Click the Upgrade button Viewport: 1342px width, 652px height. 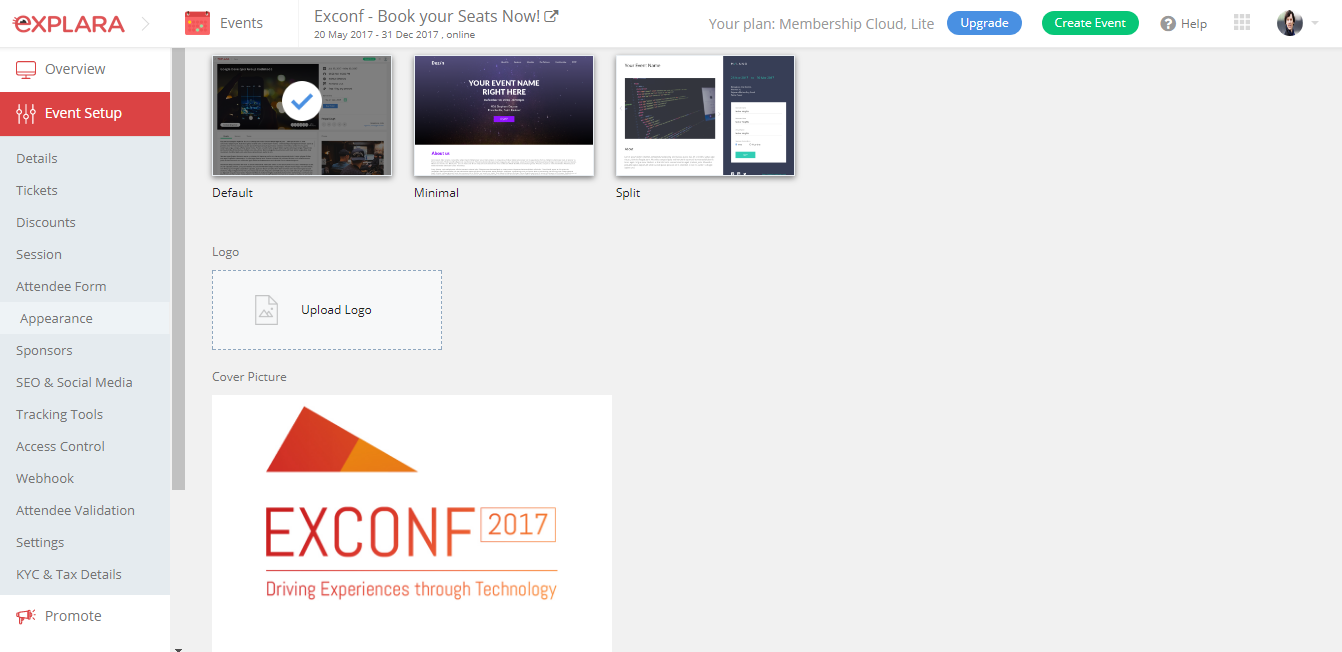click(x=984, y=23)
